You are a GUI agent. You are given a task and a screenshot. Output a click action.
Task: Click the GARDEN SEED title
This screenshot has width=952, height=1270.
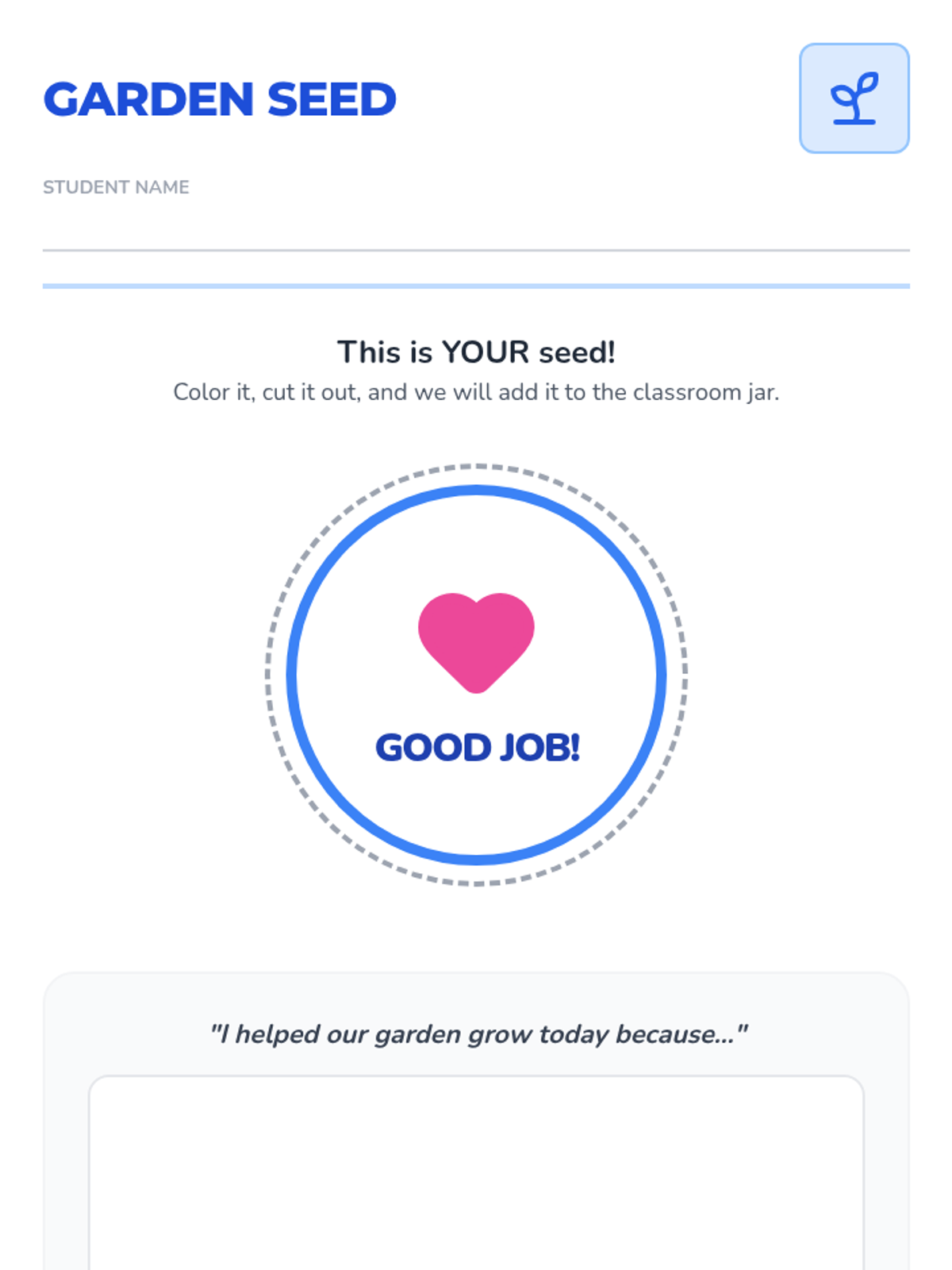(220, 100)
